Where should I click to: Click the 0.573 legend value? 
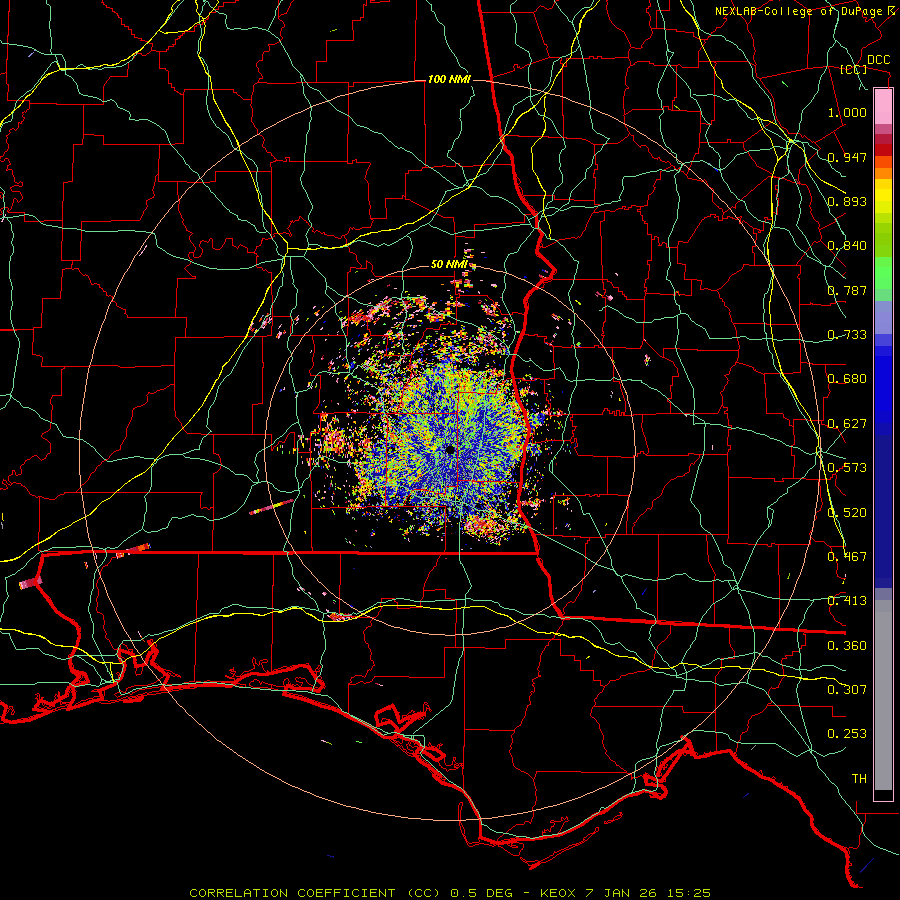pos(847,468)
